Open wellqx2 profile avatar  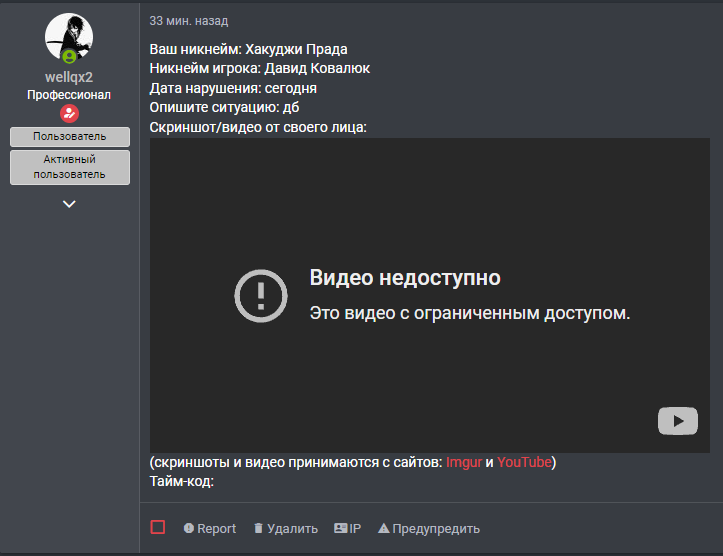(x=69, y=37)
